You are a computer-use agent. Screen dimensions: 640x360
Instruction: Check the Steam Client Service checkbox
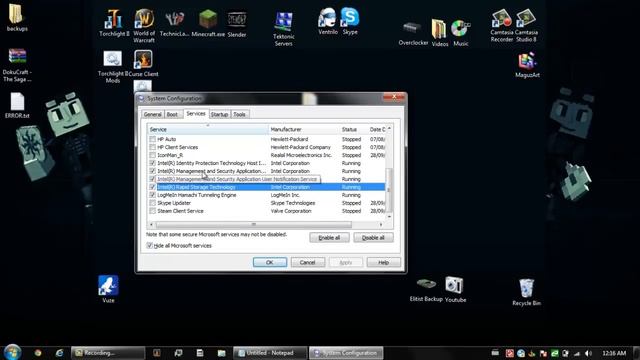pyautogui.click(x=152, y=211)
